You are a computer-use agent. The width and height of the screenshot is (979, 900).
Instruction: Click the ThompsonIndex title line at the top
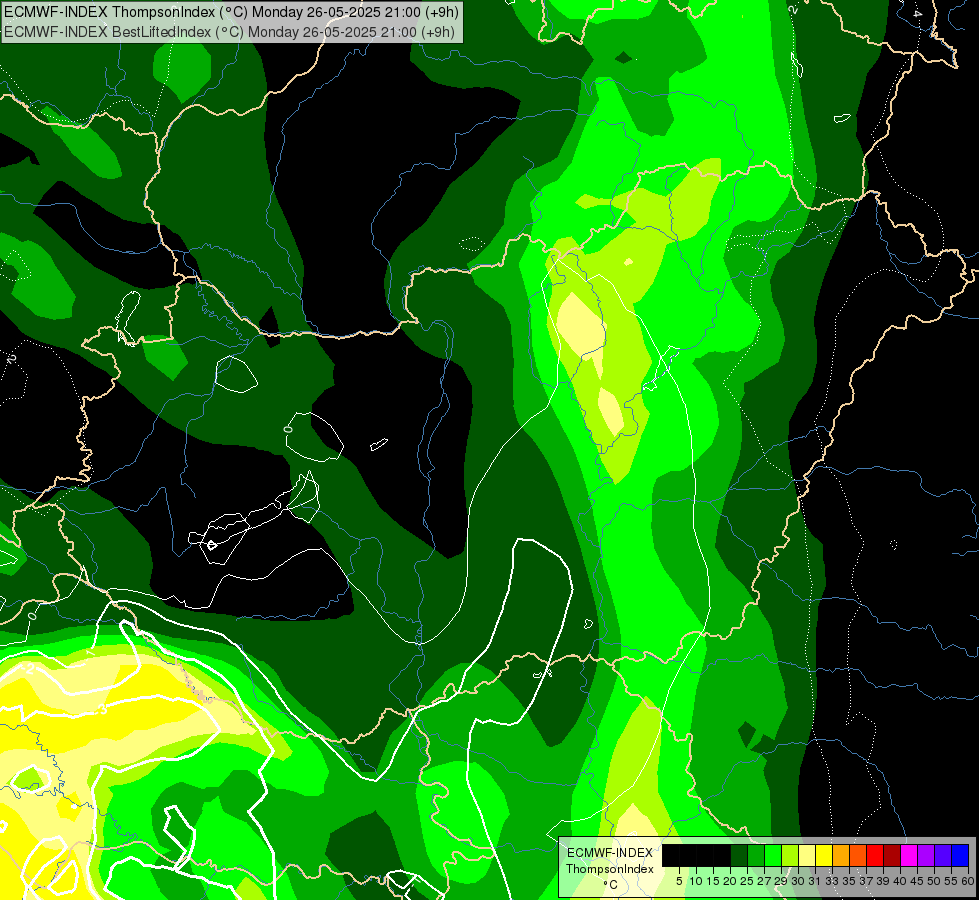click(x=231, y=12)
